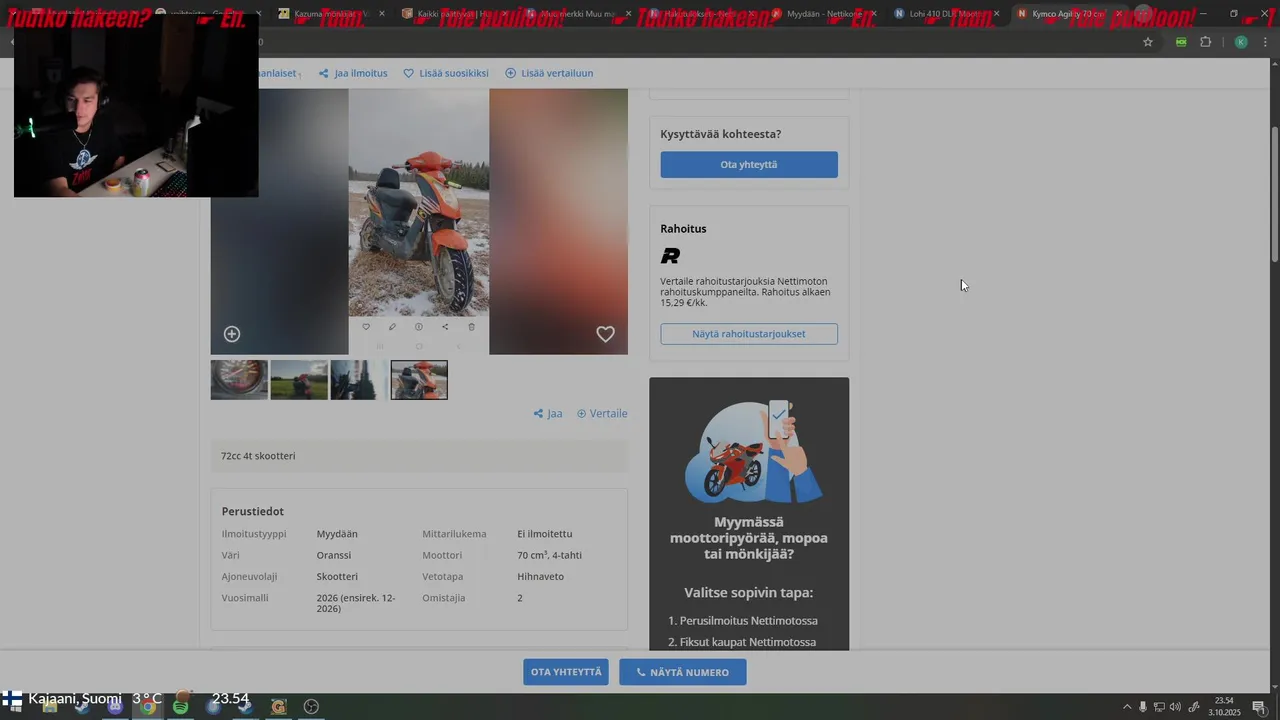1280x720 pixels.
Task: Bookmark this page with the star icon
Action: (x=1148, y=42)
